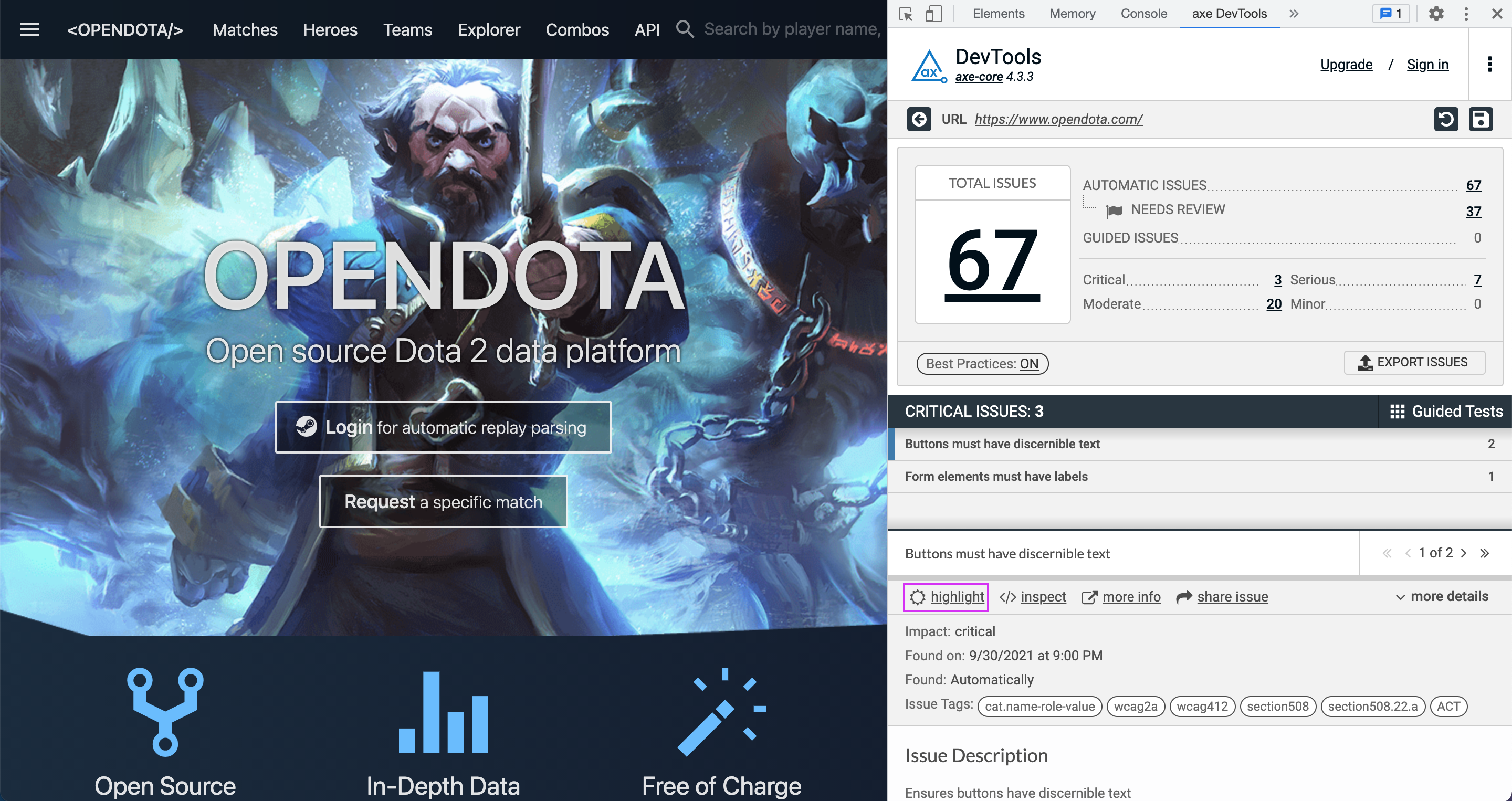Go to next issue arrow
1512x801 pixels.
(x=1464, y=553)
